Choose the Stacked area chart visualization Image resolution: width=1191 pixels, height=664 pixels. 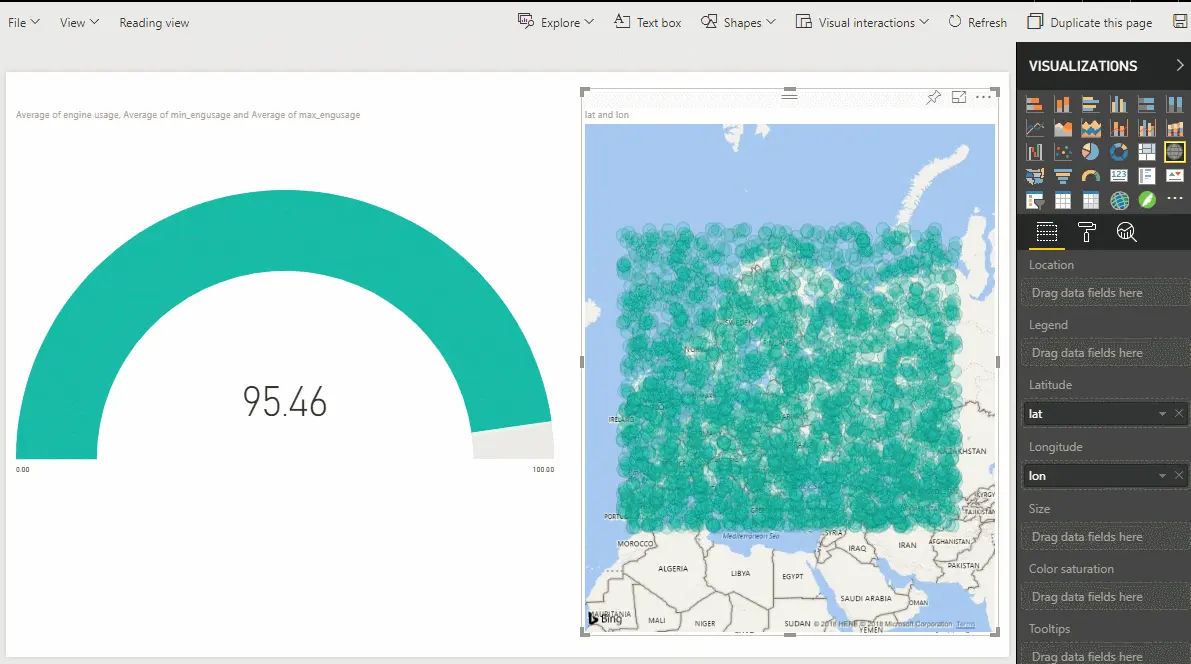[x=1091, y=128]
